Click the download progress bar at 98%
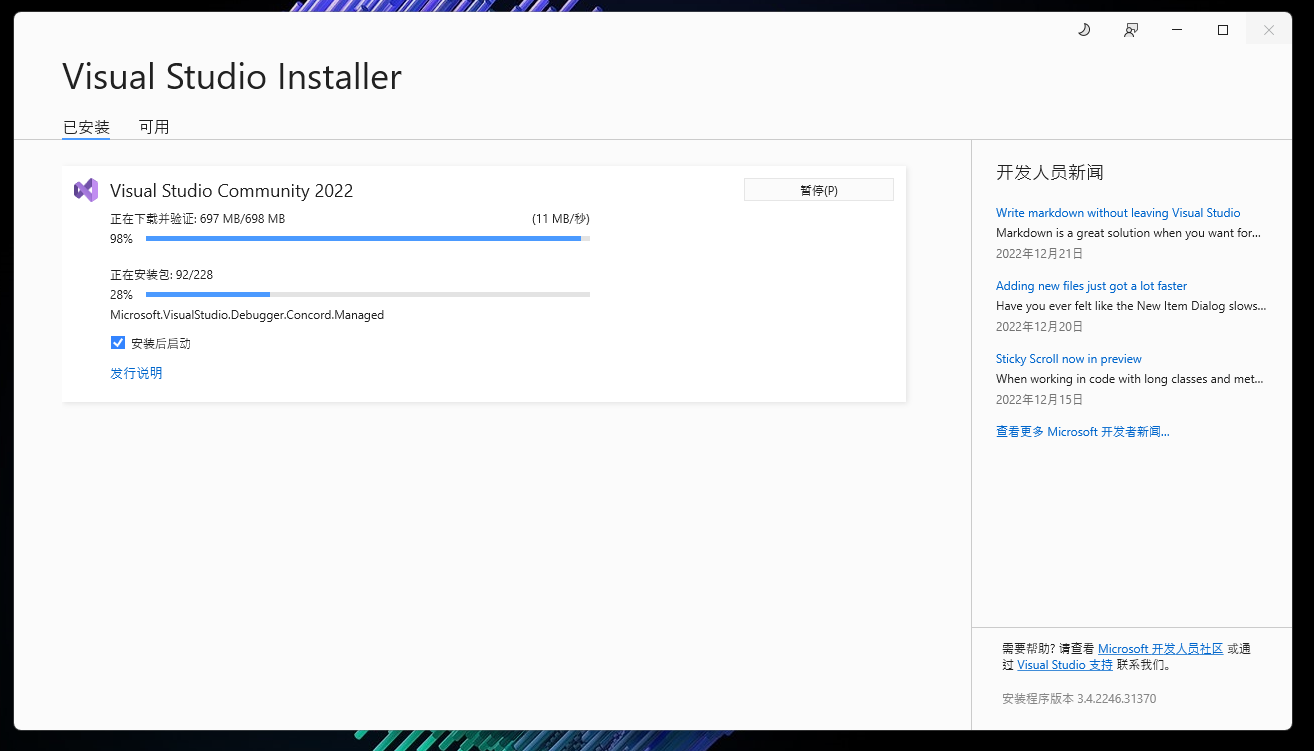 (x=368, y=239)
